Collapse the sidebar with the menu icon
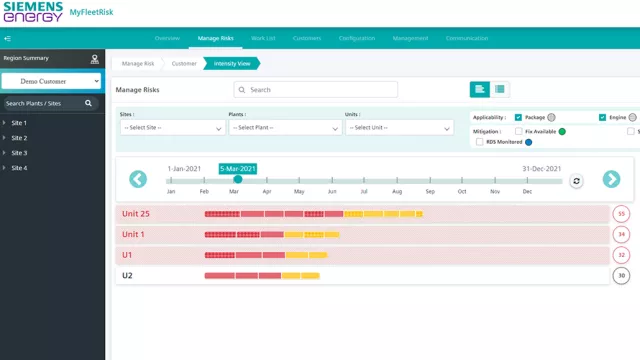This screenshot has width=640, height=360. point(7,38)
